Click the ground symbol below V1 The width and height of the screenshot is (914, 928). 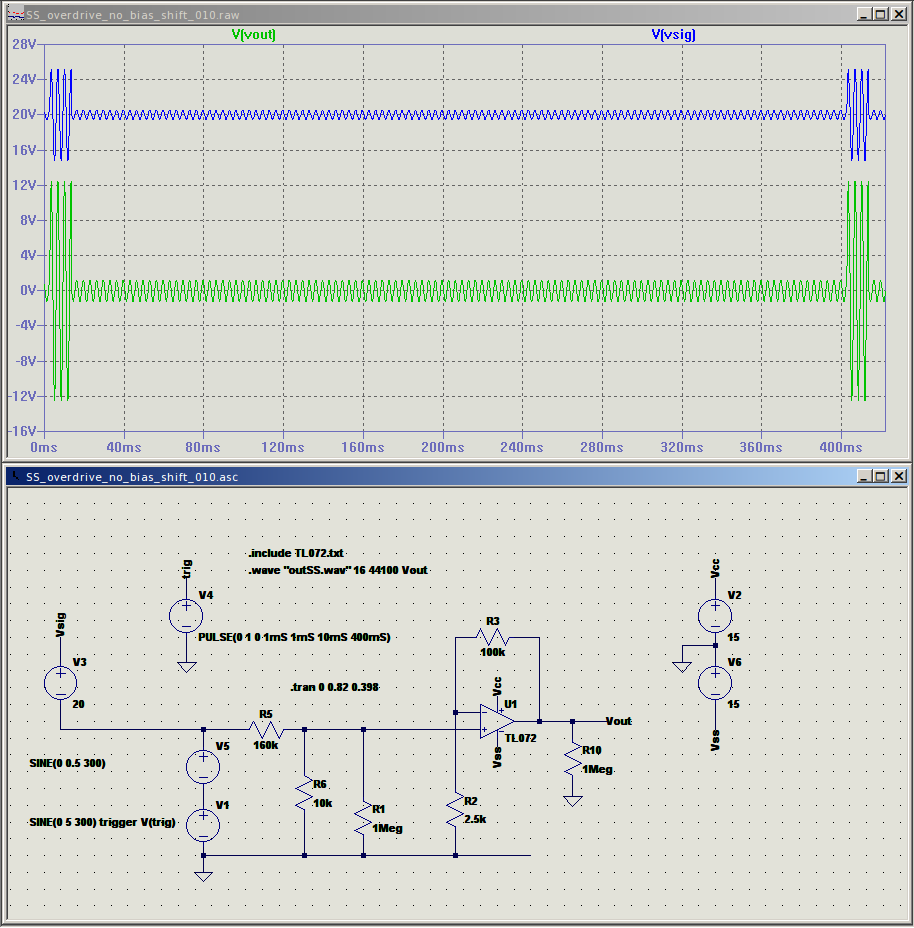tap(203, 876)
